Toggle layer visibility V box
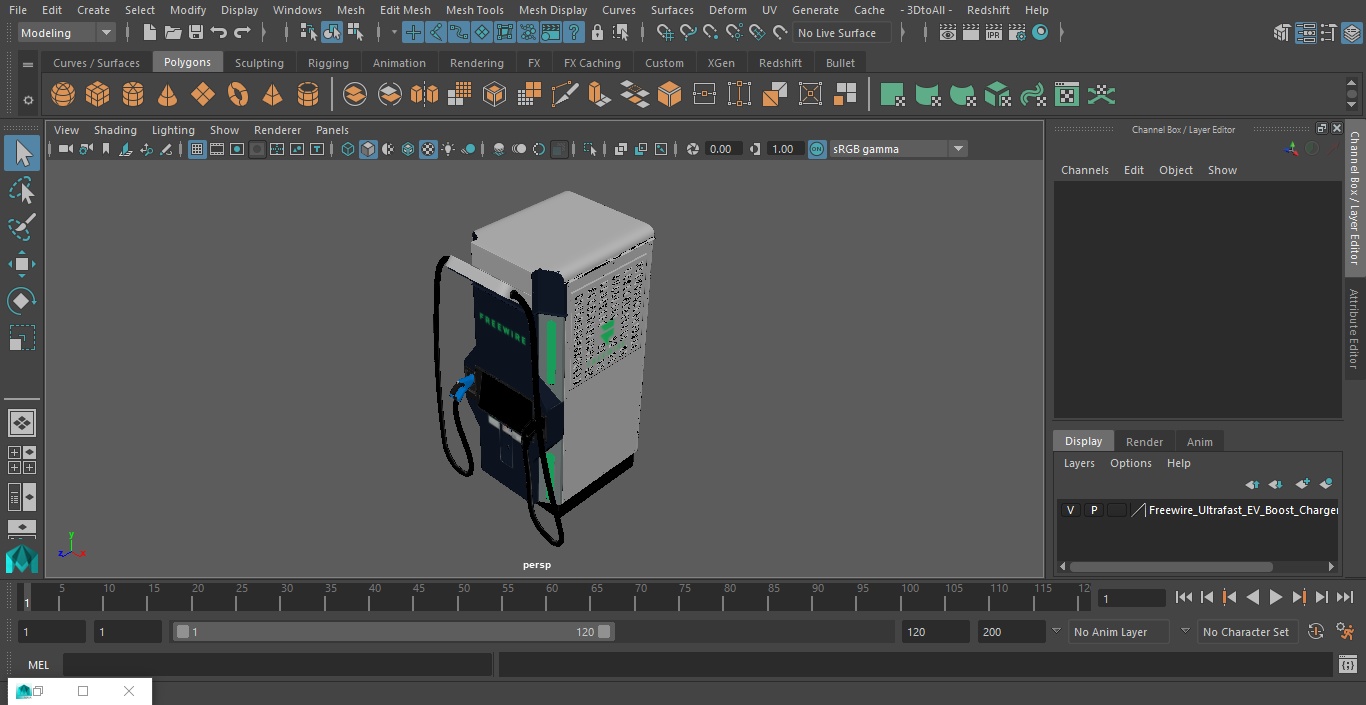The width and height of the screenshot is (1366, 705). pos(1070,510)
